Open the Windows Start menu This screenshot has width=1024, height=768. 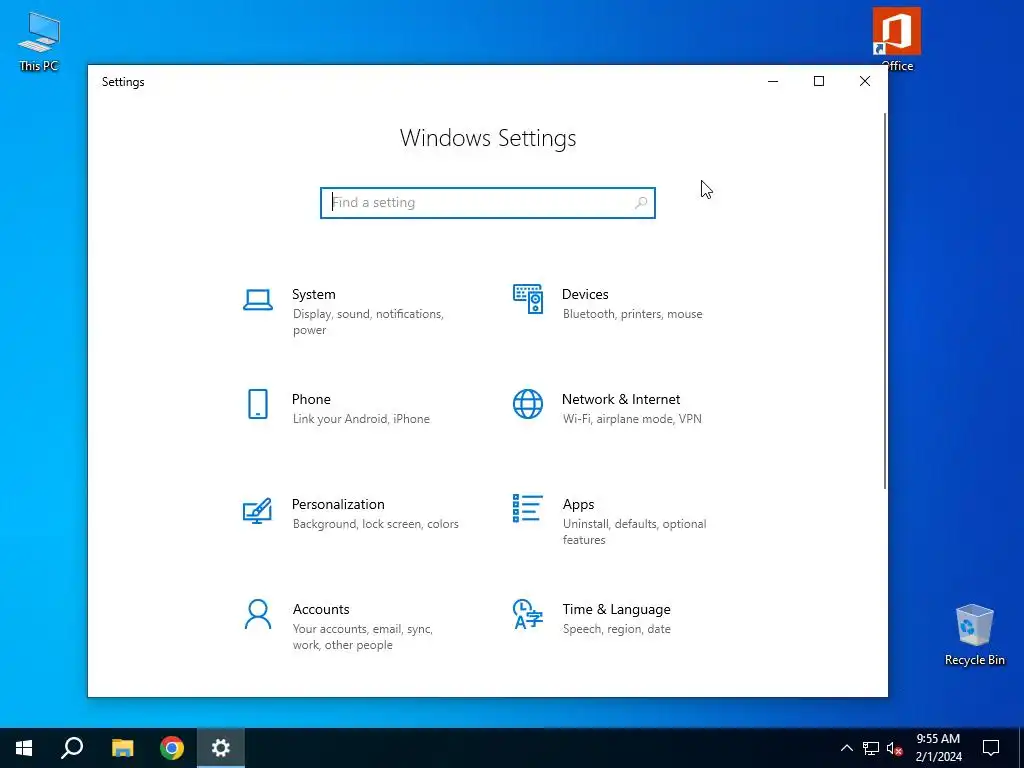(x=24, y=748)
